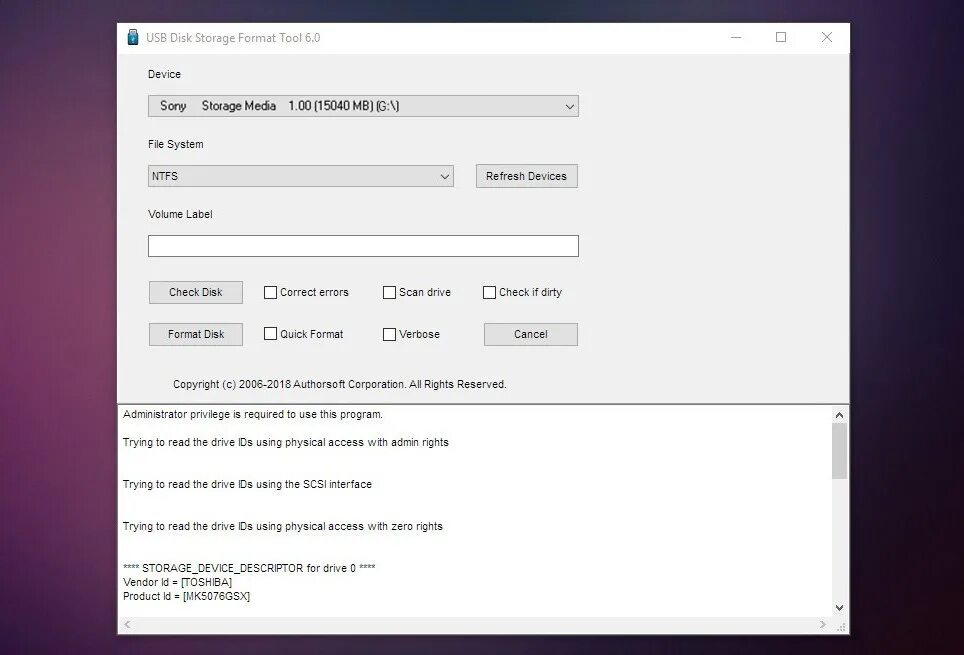
Task: Click the window resize grip corner
Action: tap(842, 626)
